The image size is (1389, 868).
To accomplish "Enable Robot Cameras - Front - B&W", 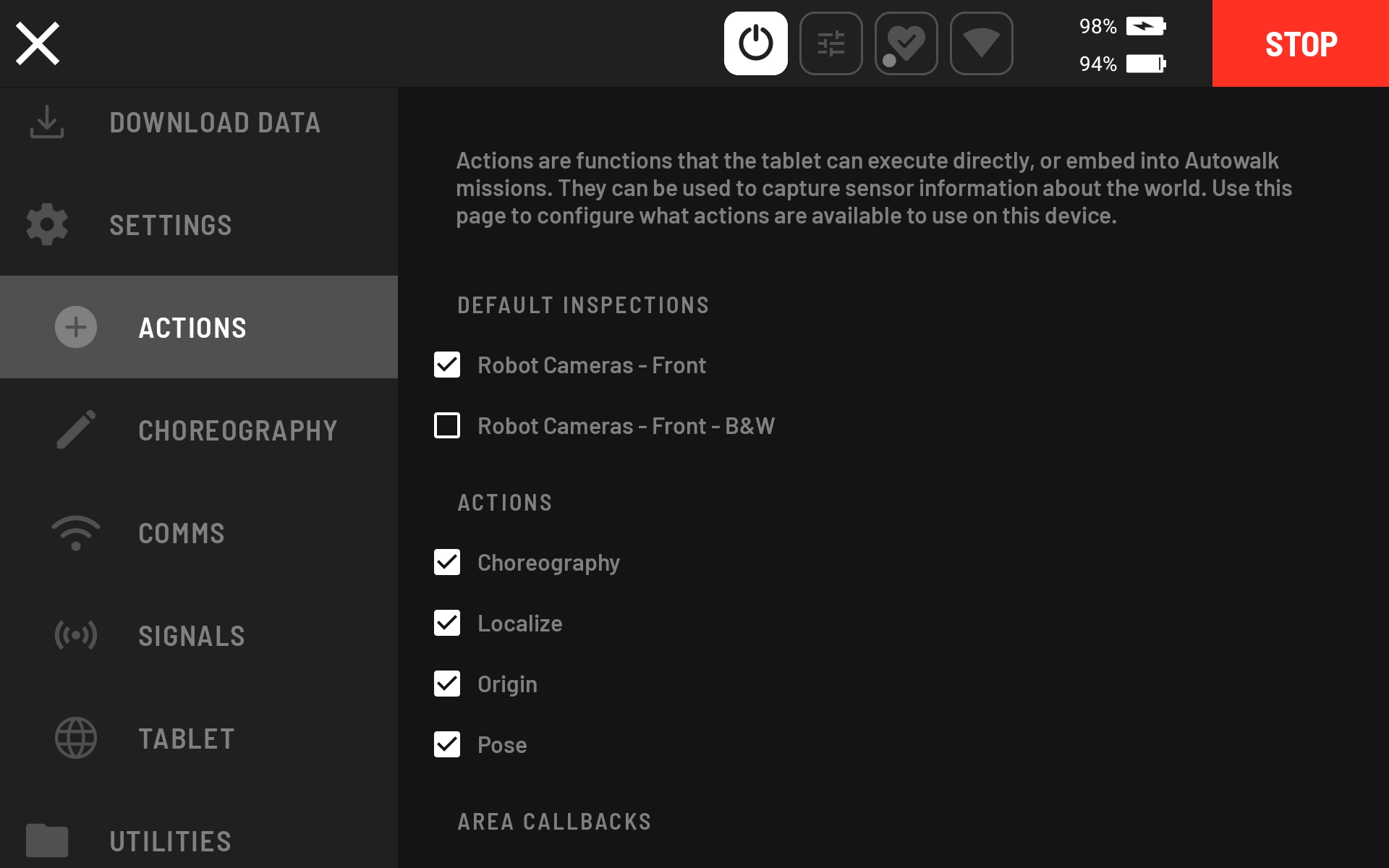I will tap(447, 425).
